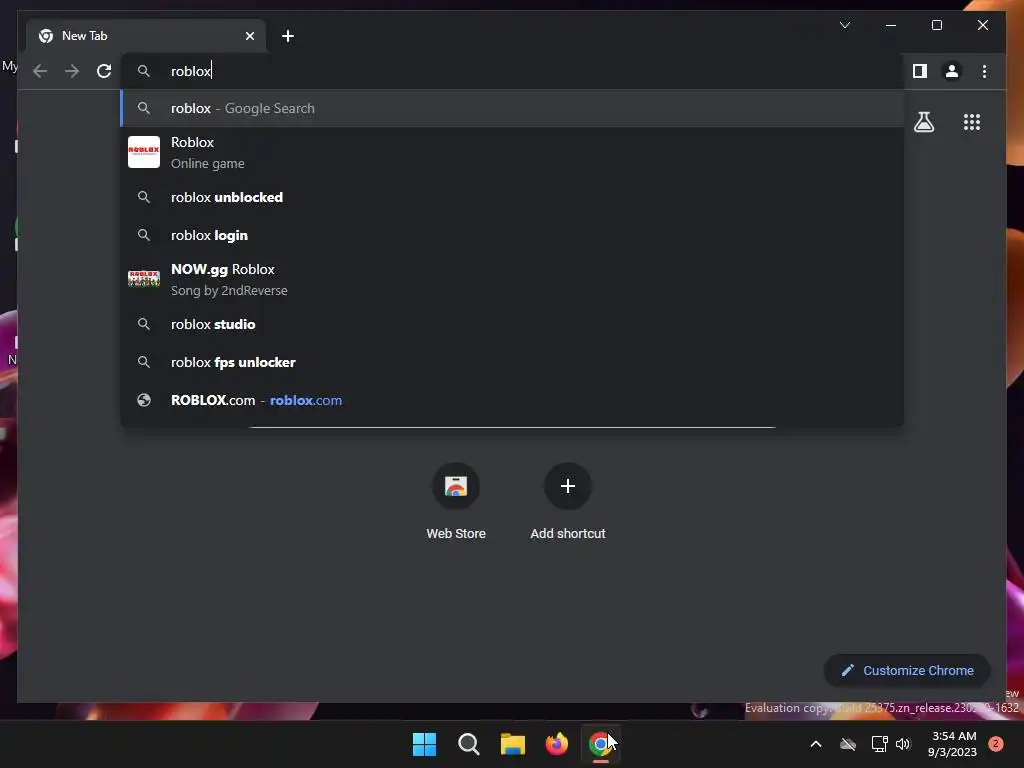1024x768 pixels.
Task: Click the forward navigation arrow
Action: (x=72, y=71)
